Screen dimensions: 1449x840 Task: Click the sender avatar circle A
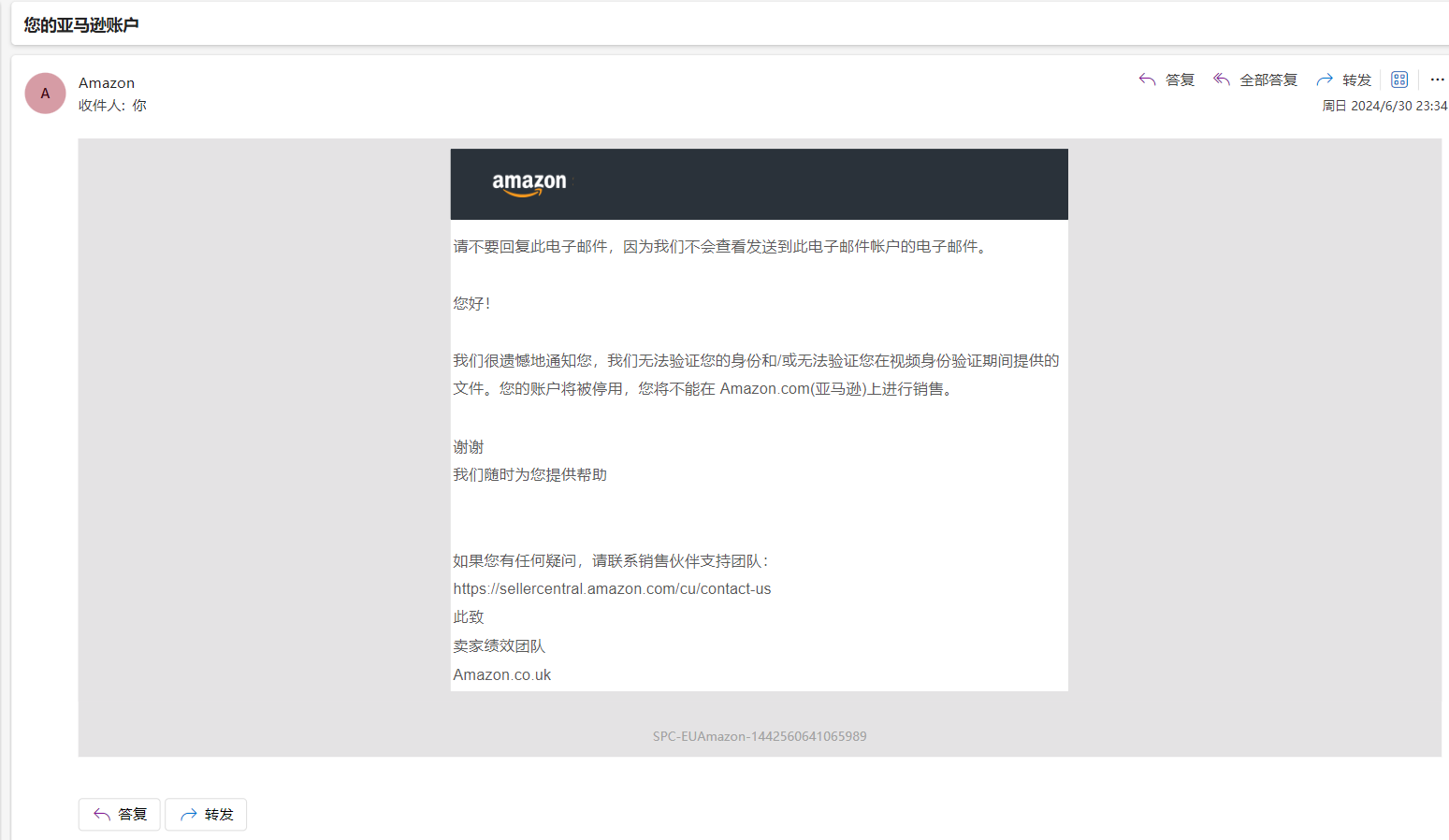(45, 94)
